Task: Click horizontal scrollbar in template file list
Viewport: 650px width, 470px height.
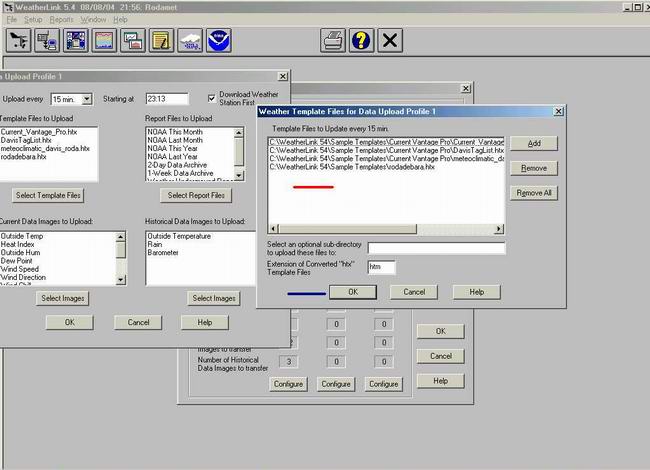Action: coord(347,229)
